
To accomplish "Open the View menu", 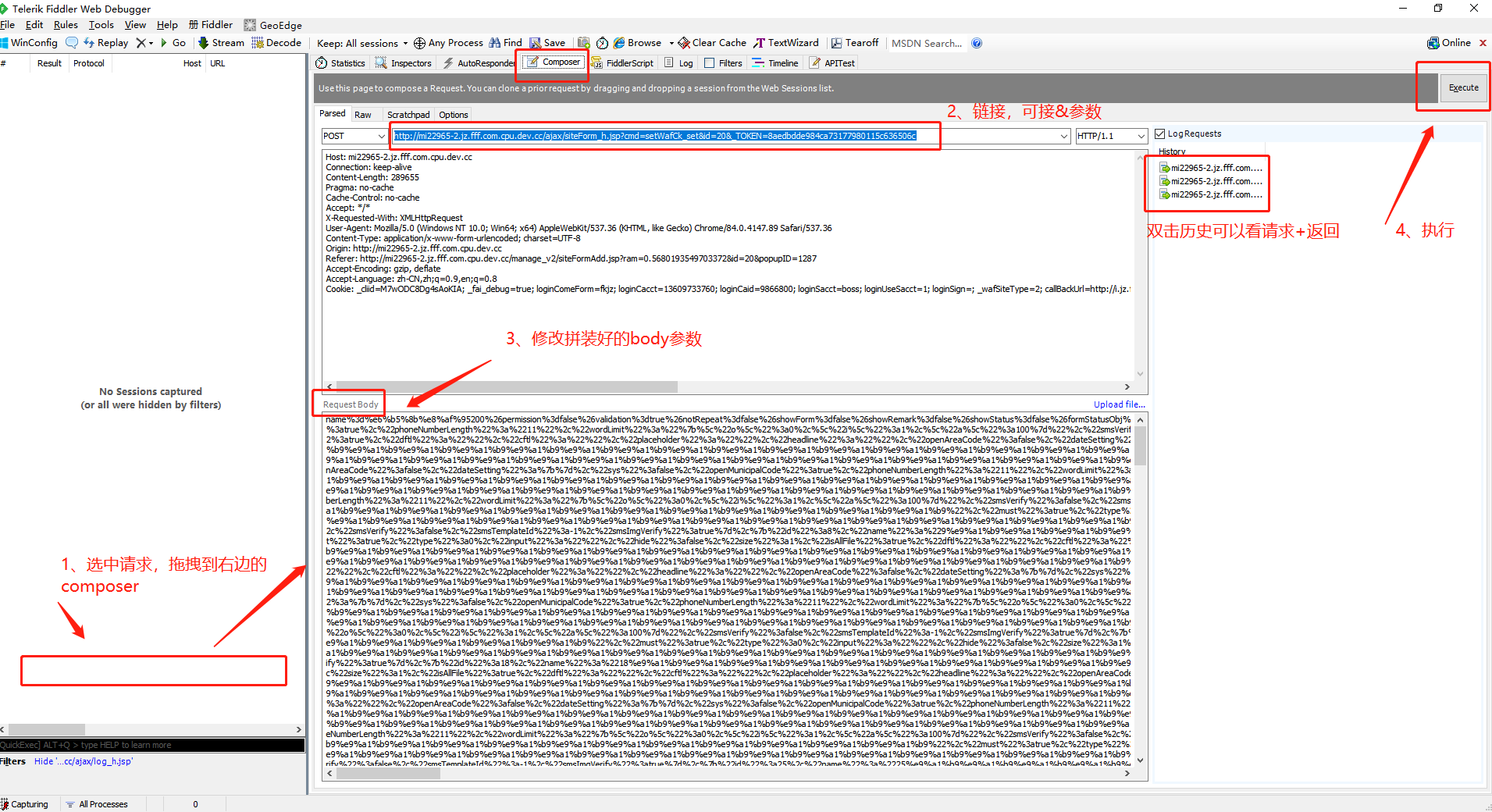I will pos(135,25).
